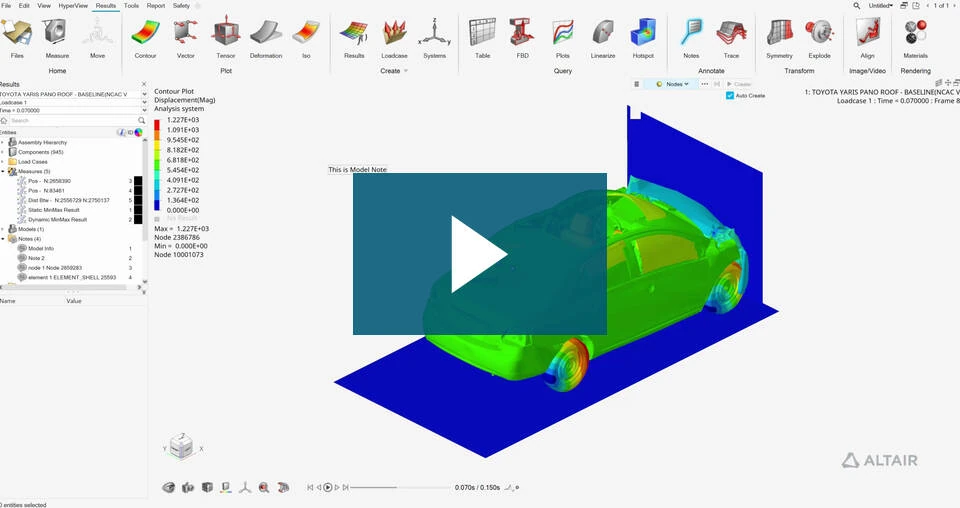
Task: Expand the Assembly Hierarchy node
Action: click(3, 142)
